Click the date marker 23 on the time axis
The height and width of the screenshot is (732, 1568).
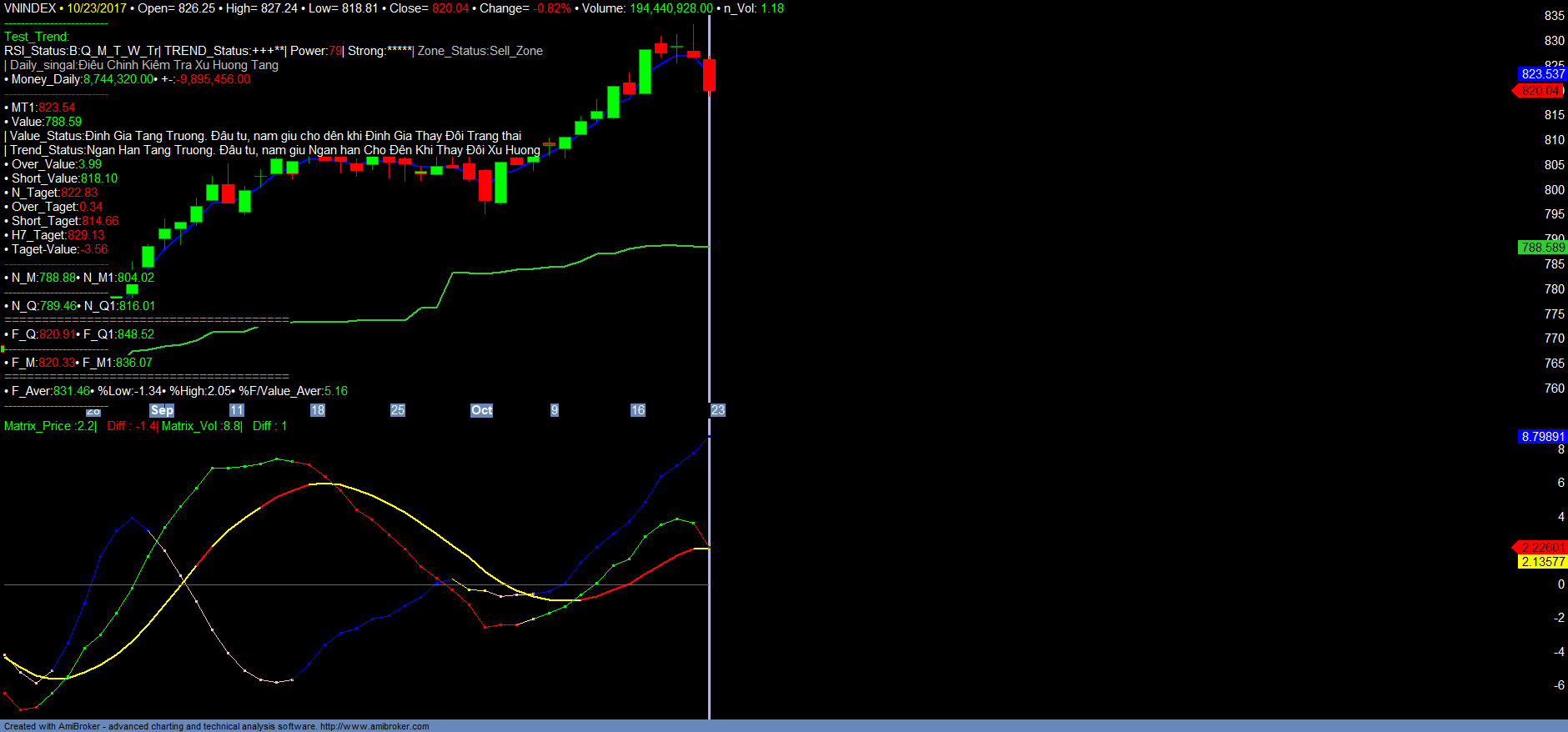[718, 410]
